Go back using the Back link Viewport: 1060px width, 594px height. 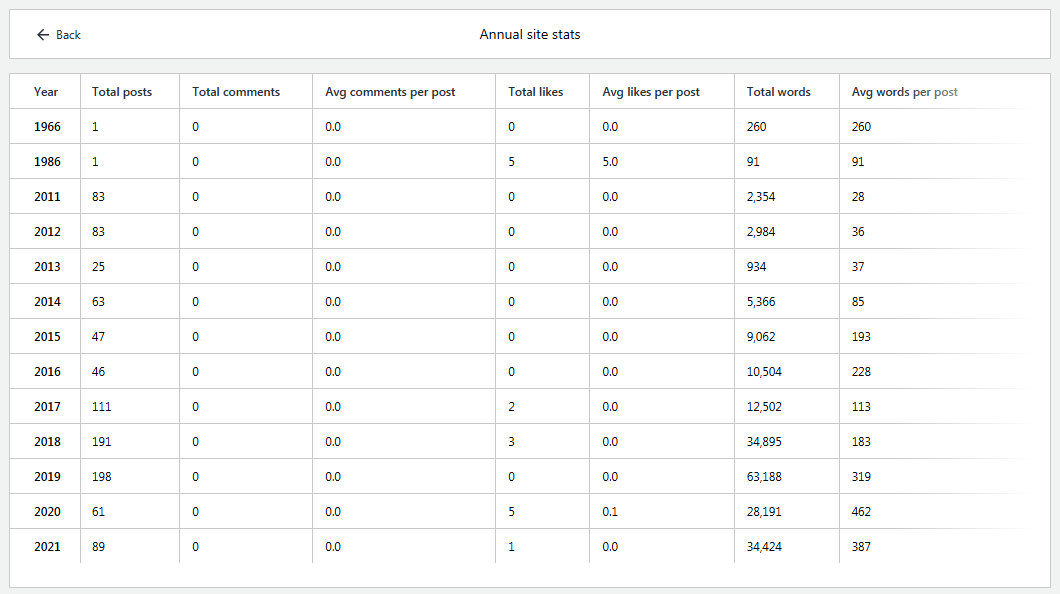pos(68,35)
